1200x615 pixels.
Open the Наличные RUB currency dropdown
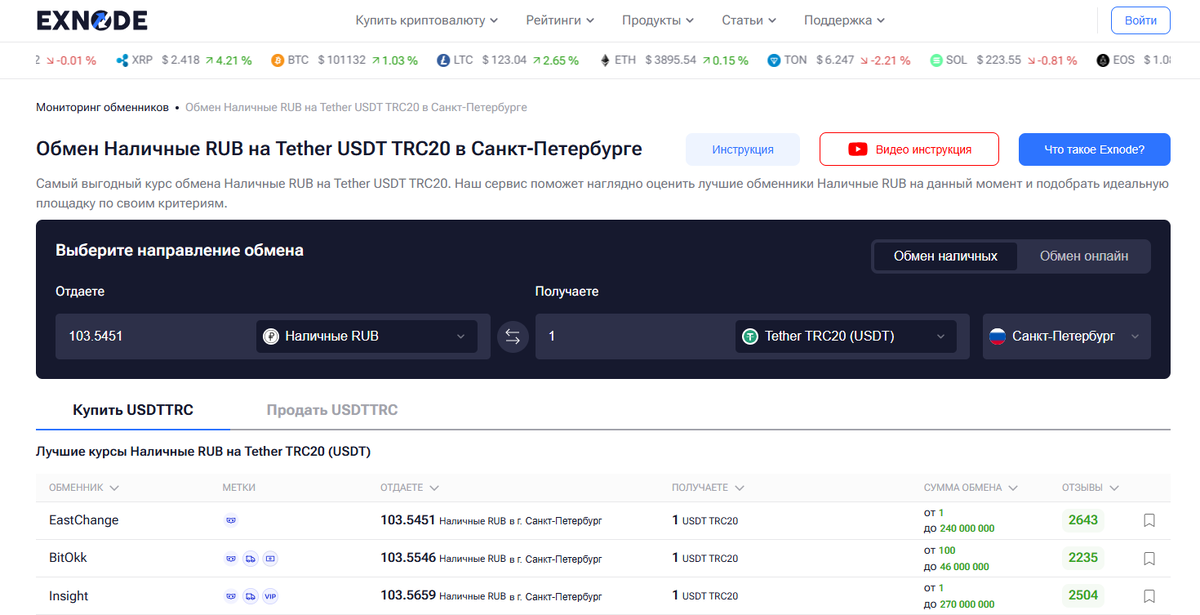click(x=366, y=336)
